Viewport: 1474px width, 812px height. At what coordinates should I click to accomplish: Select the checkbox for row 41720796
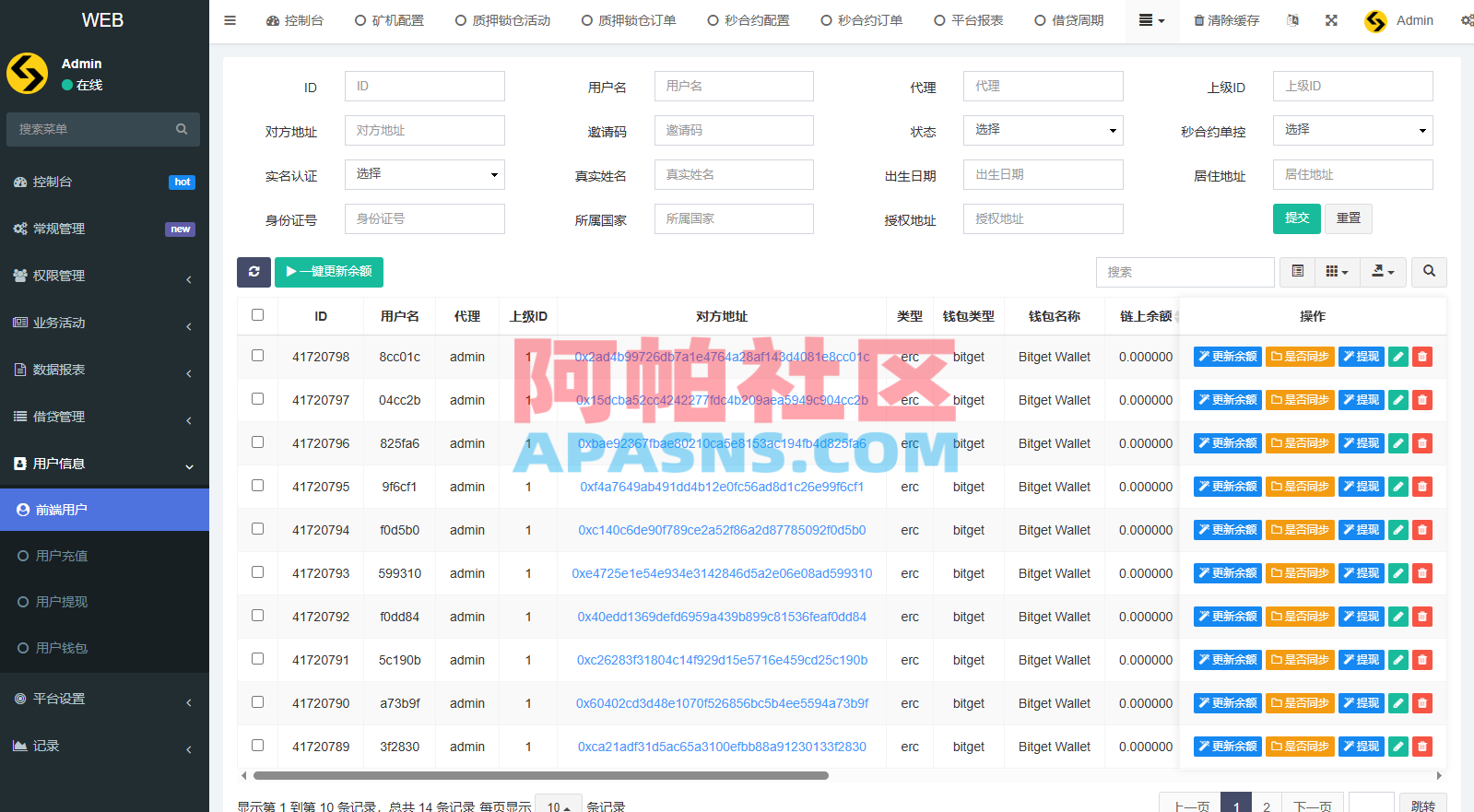258,442
